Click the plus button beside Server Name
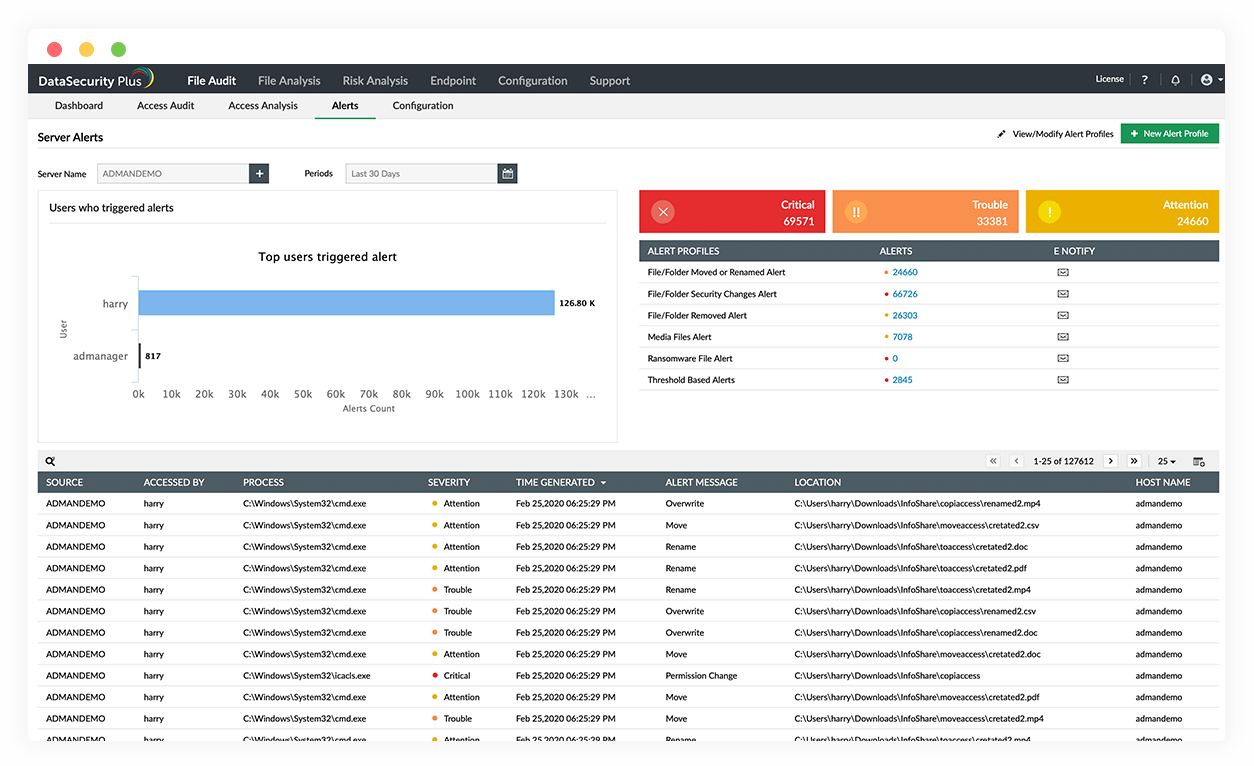Screen dimensions: 1254x766 (260, 173)
